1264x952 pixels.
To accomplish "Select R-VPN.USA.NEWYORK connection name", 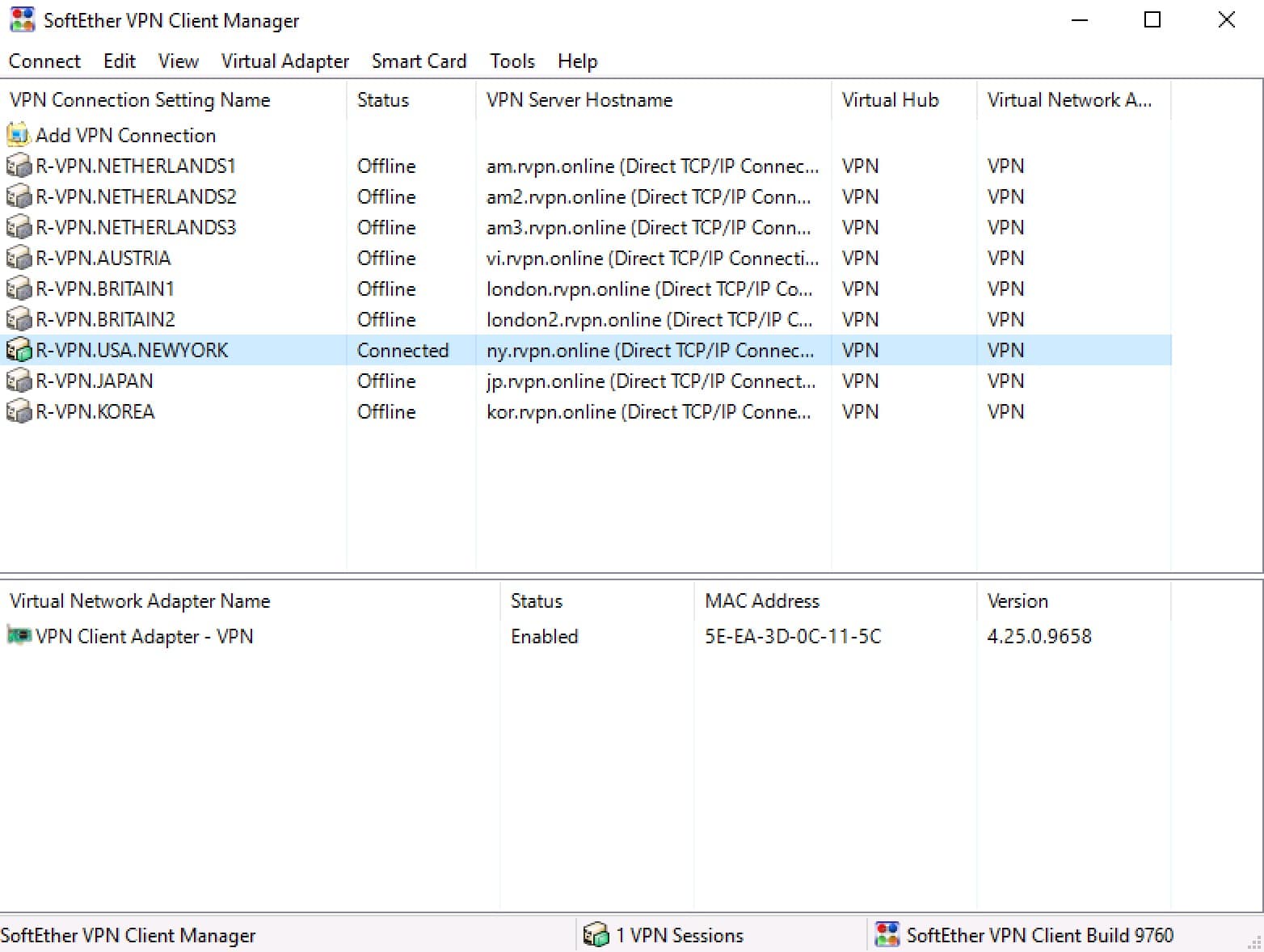I will click(x=132, y=350).
